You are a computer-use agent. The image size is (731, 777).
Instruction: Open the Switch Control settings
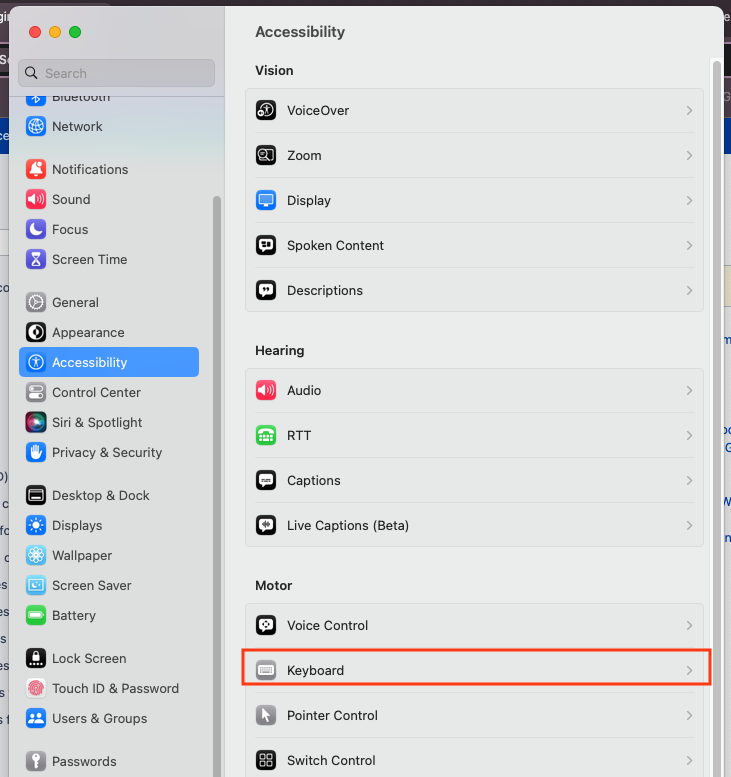click(330, 760)
